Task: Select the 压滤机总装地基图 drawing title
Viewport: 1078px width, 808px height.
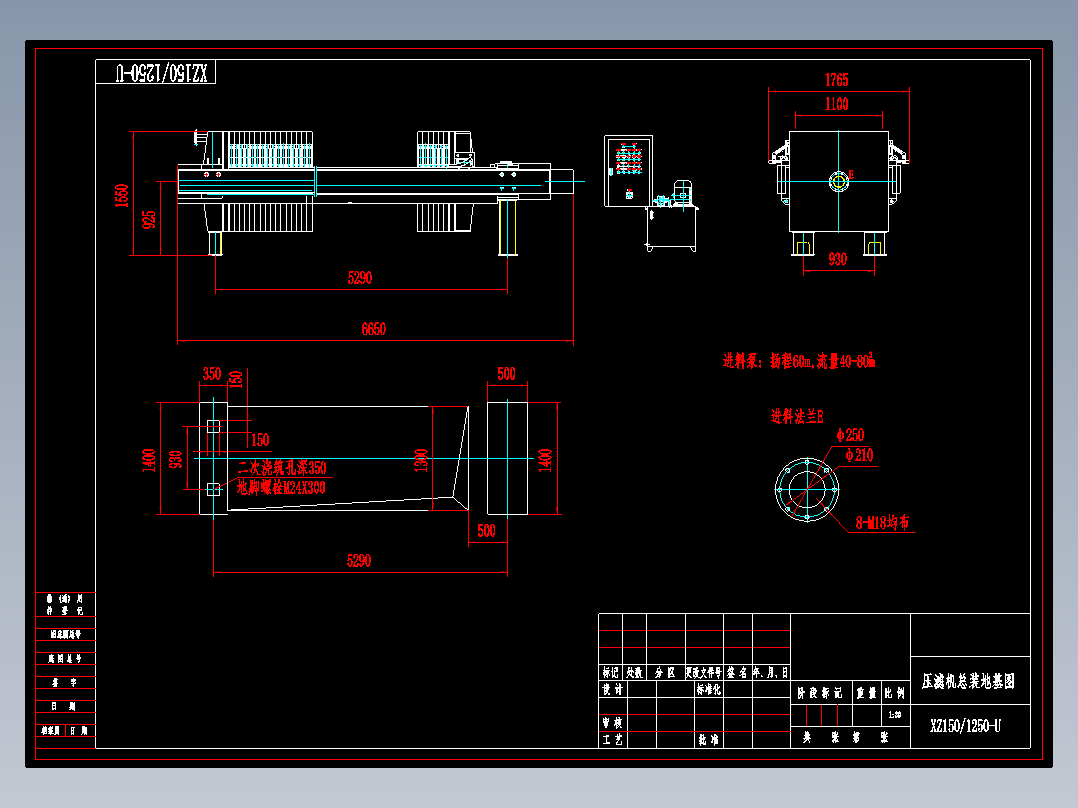Action: [968, 681]
